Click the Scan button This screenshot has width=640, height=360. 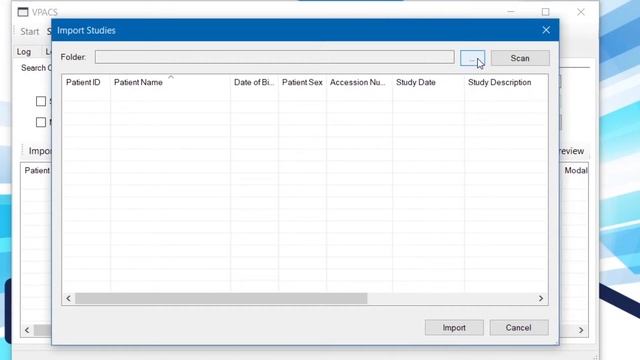pyautogui.click(x=520, y=58)
